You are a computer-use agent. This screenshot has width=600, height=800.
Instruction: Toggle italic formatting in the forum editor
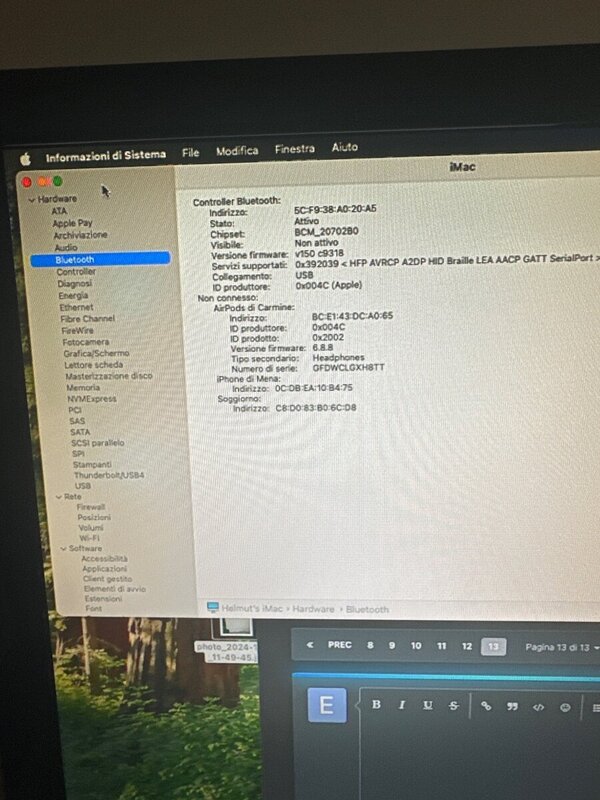click(x=402, y=705)
